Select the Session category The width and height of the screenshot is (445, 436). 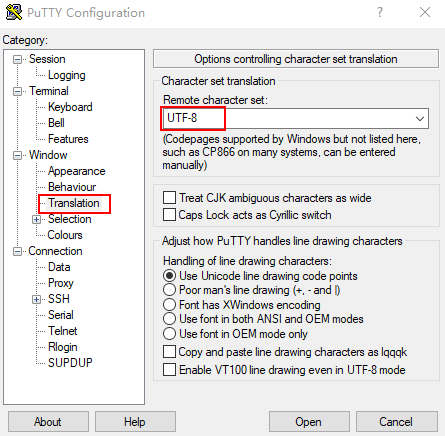click(x=47, y=59)
